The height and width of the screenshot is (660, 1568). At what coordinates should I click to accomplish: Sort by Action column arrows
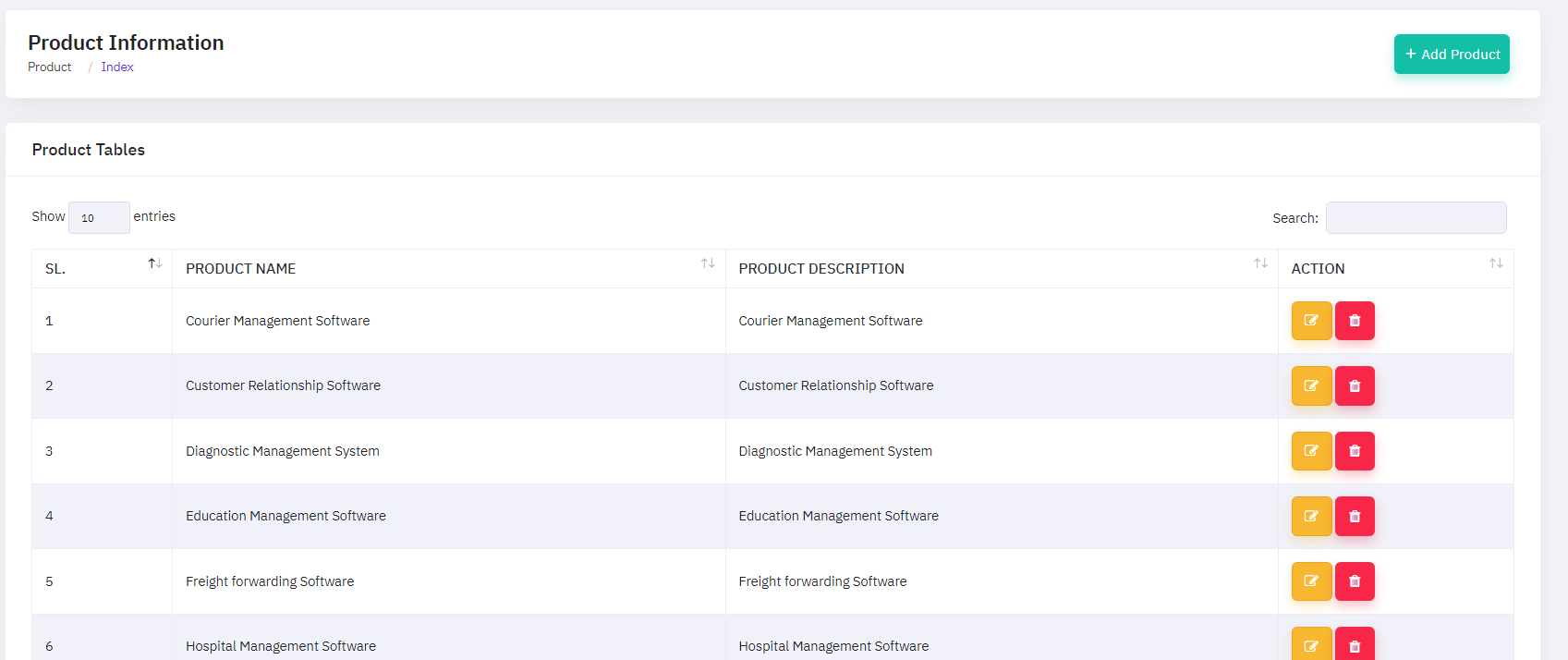click(x=1496, y=264)
